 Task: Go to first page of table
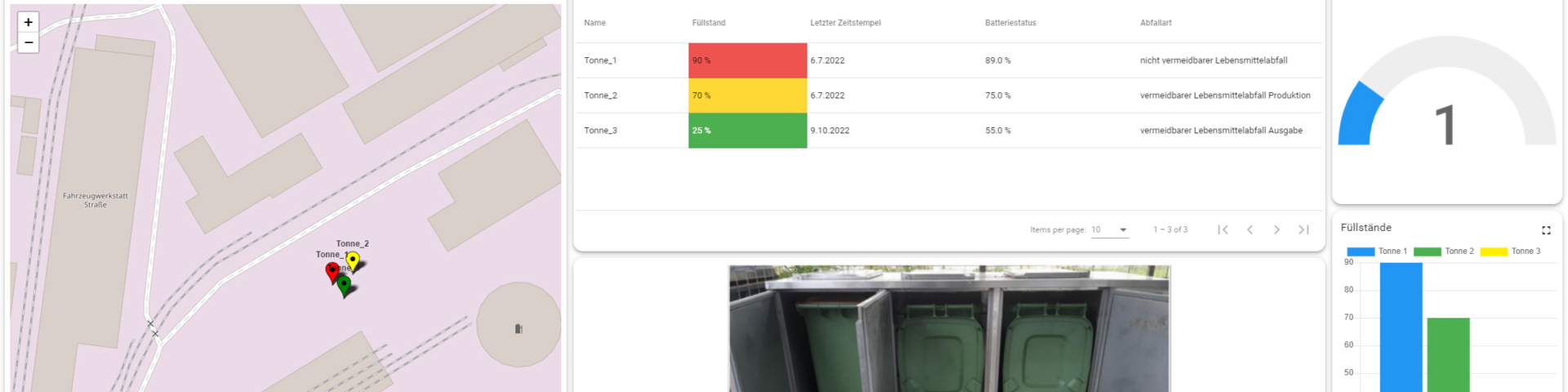click(x=1223, y=229)
